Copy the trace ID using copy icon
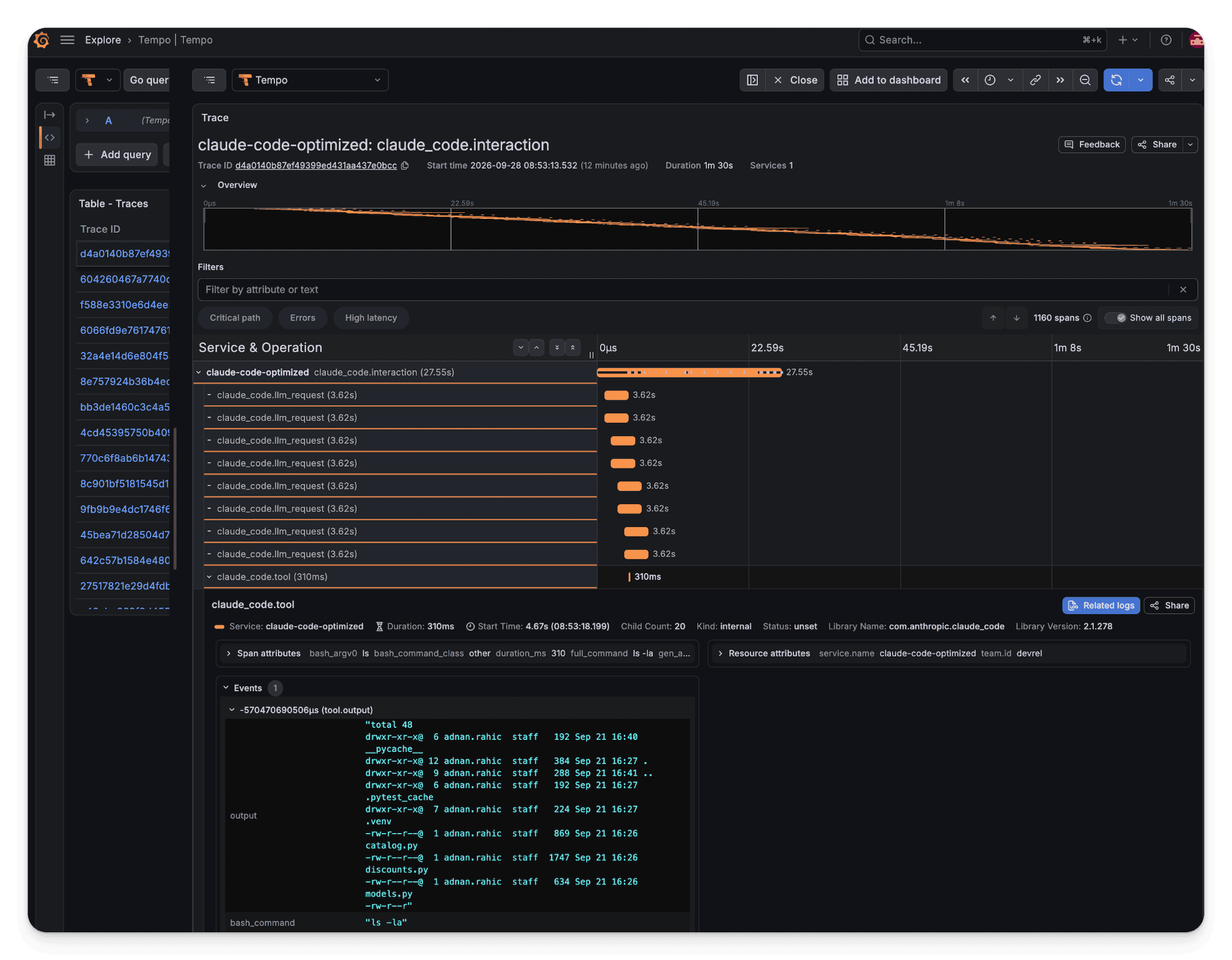 [x=405, y=165]
